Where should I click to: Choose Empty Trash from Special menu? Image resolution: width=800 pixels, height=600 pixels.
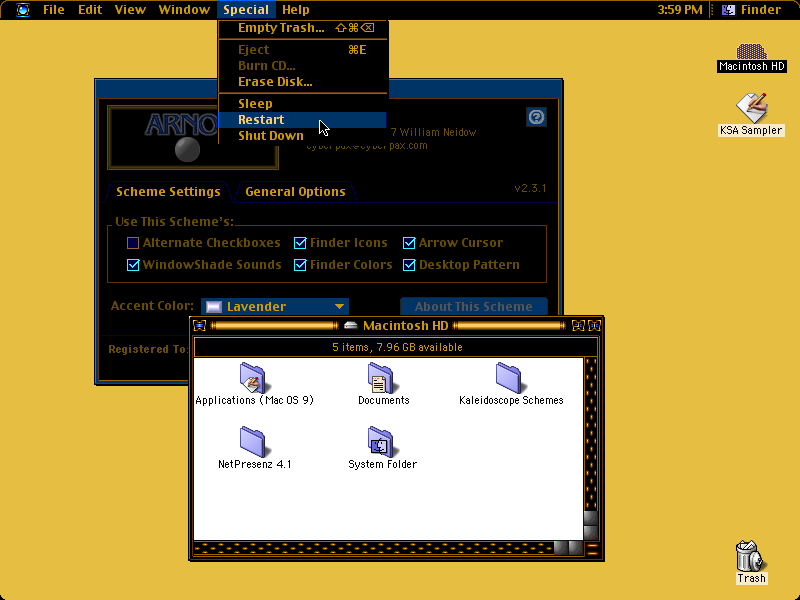pyautogui.click(x=303, y=28)
